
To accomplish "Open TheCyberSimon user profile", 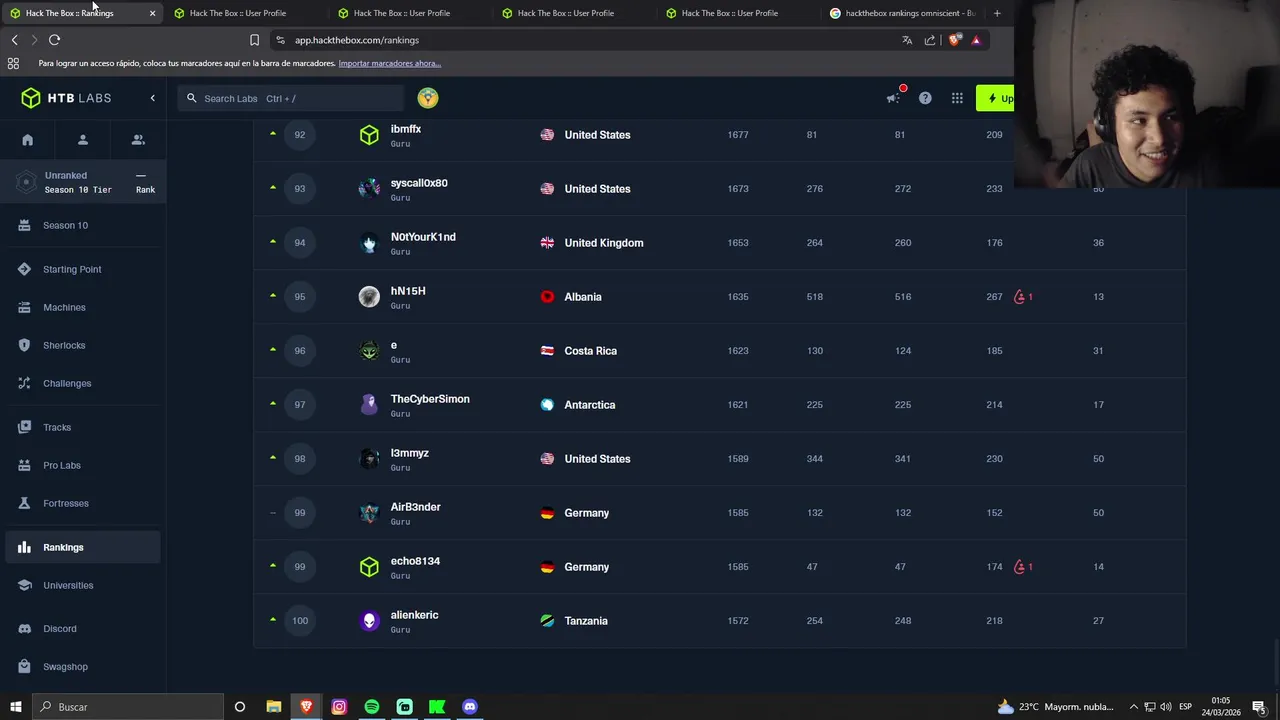I will tap(430, 399).
